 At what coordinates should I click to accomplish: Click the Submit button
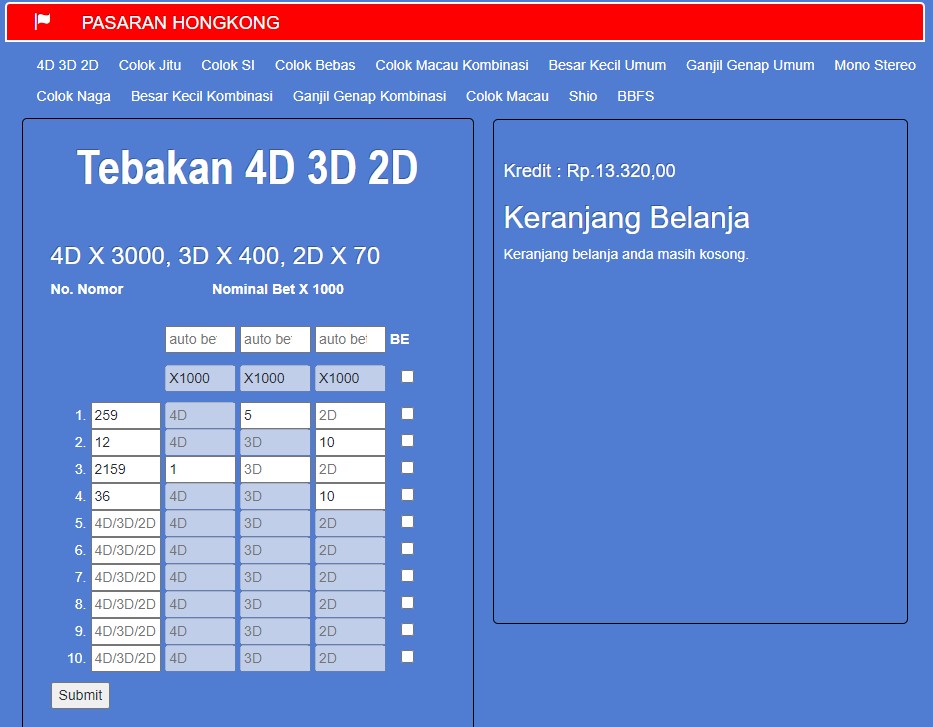click(80, 695)
